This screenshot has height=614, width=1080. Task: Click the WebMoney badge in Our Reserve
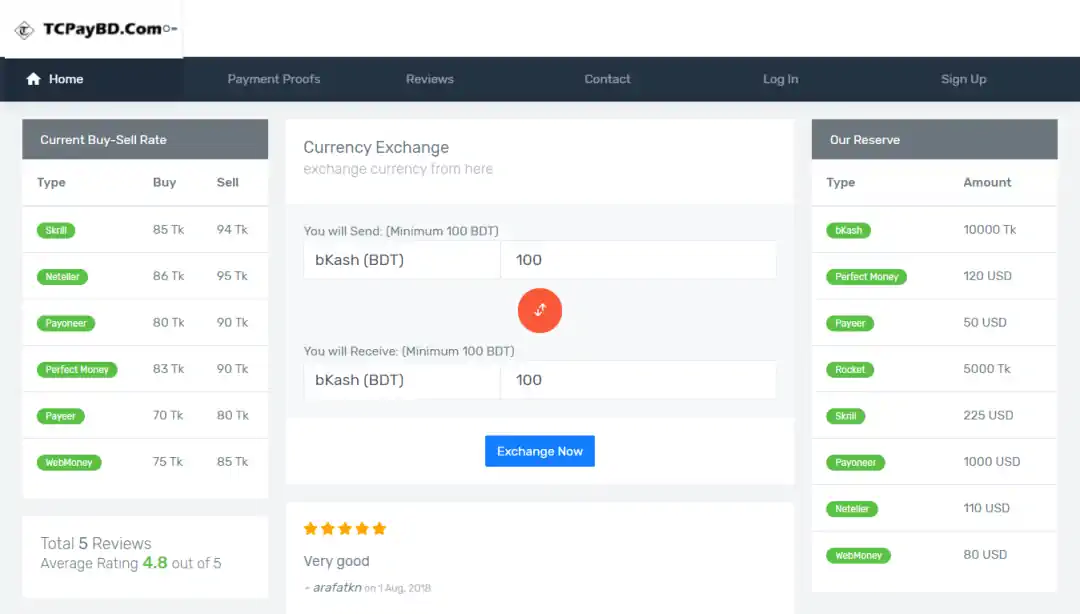(x=858, y=556)
